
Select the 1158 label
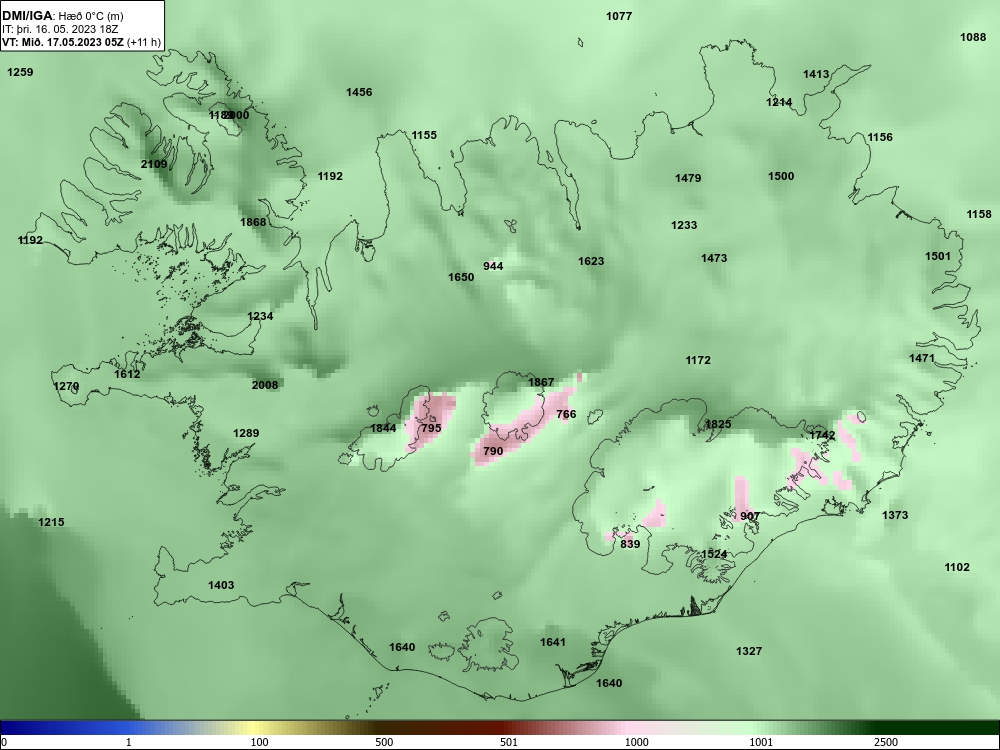point(979,214)
